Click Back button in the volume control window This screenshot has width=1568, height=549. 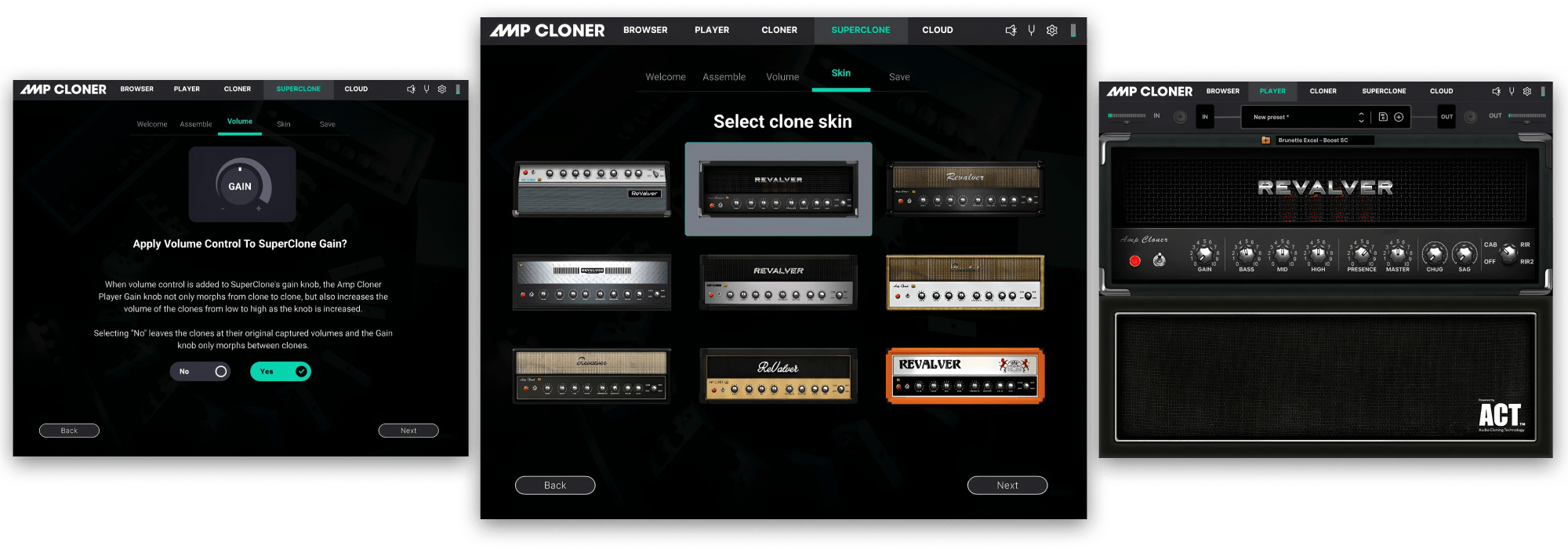pos(69,431)
